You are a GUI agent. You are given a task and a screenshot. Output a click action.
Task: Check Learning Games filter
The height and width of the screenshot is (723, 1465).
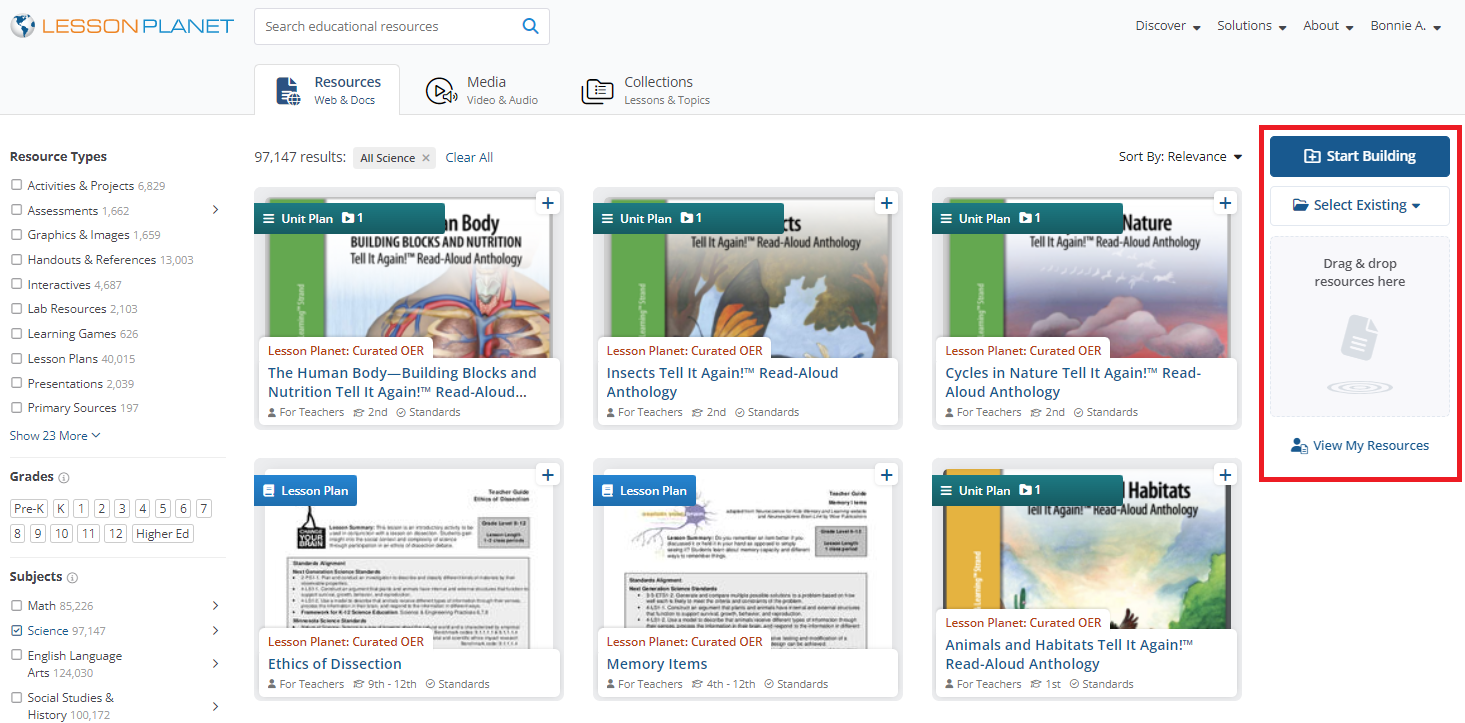pos(16,333)
